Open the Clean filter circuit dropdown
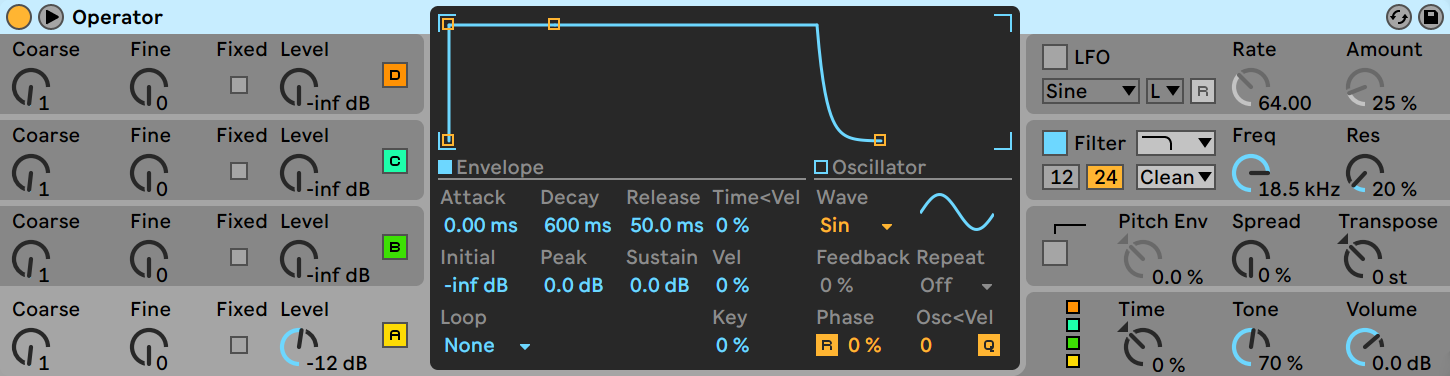This screenshot has height=376, width=1450. pos(1176,177)
